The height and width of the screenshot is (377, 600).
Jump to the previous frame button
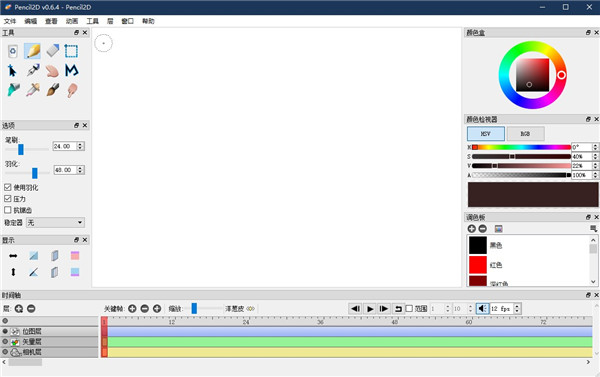(x=355, y=308)
